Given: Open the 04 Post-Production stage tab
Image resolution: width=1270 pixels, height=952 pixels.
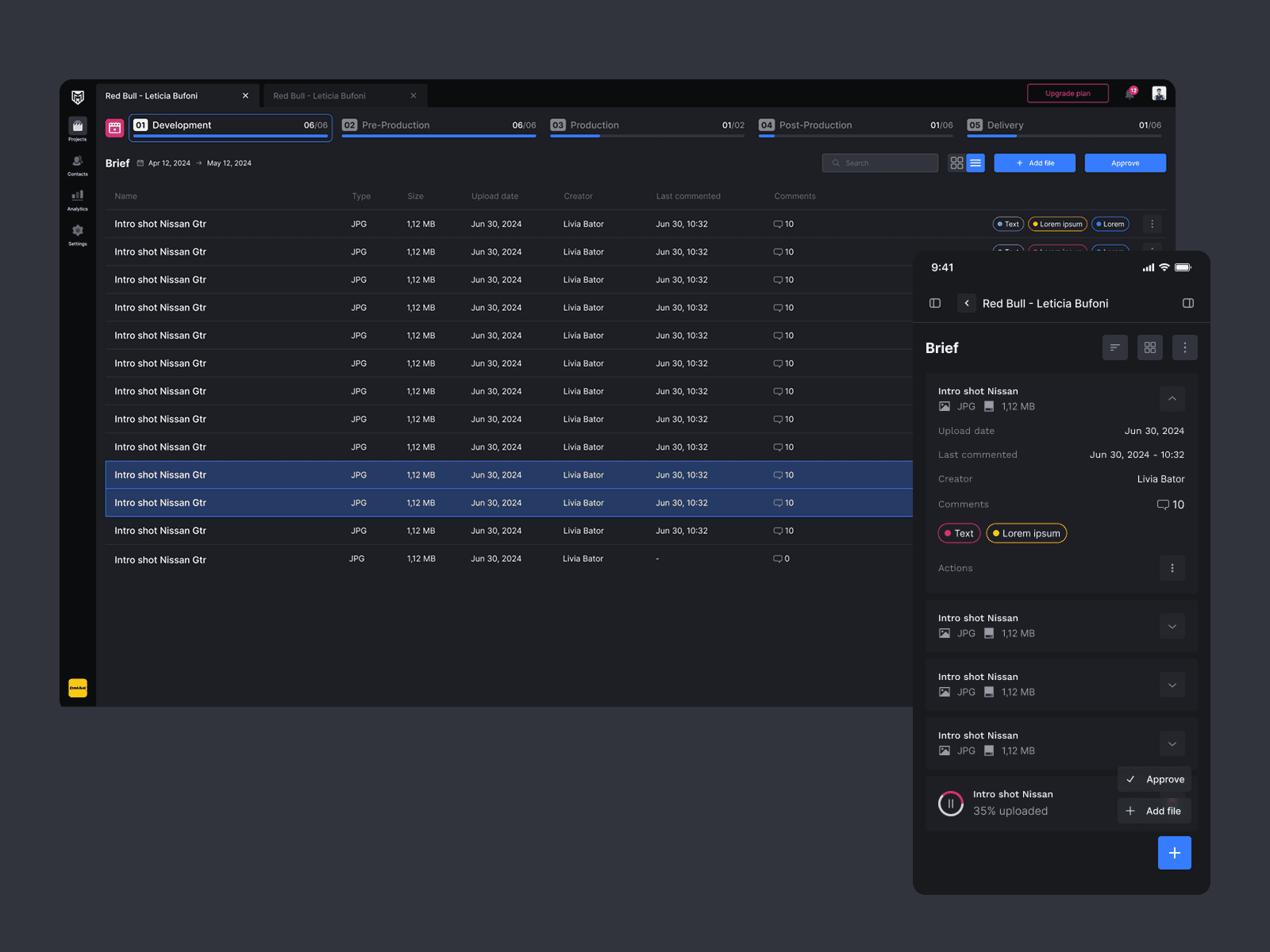Looking at the screenshot, I should 856,127.
